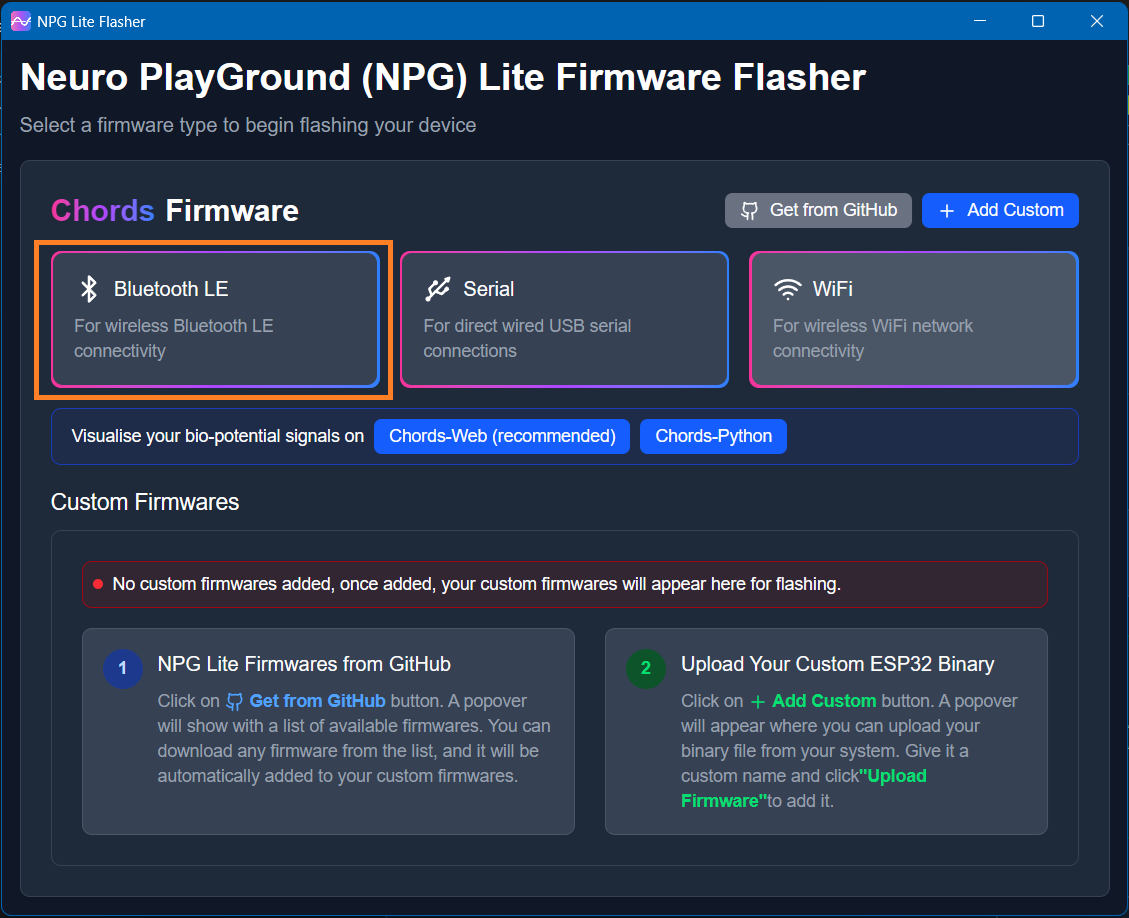Open Chords-Web (recommended) visualiser

502,436
